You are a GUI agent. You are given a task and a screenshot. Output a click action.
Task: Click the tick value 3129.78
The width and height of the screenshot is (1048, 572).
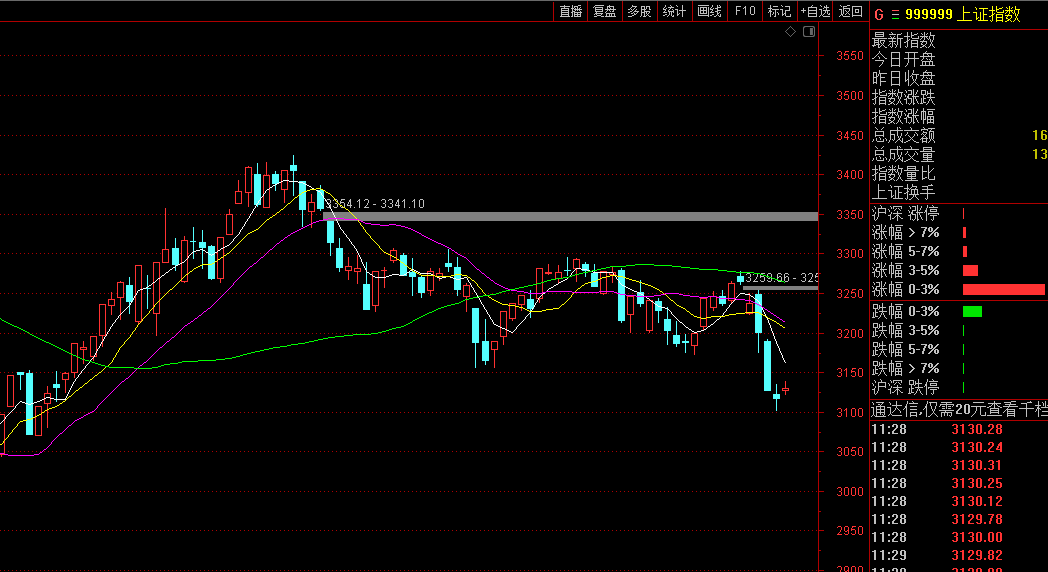[x=977, y=519]
